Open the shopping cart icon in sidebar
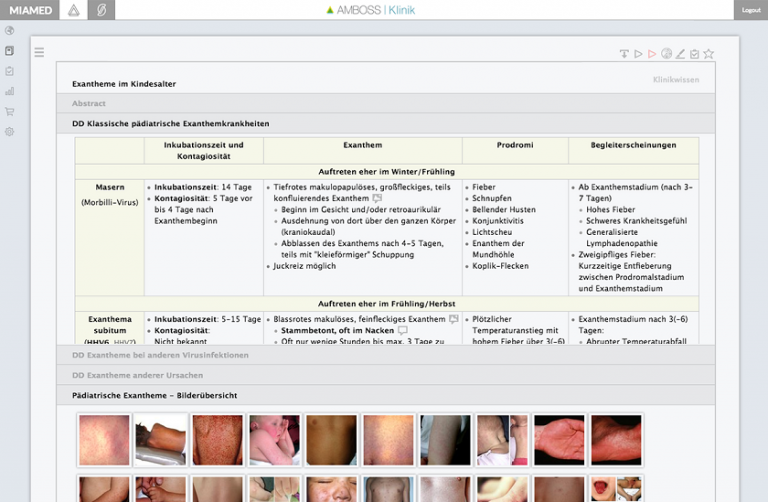 pos(10,111)
